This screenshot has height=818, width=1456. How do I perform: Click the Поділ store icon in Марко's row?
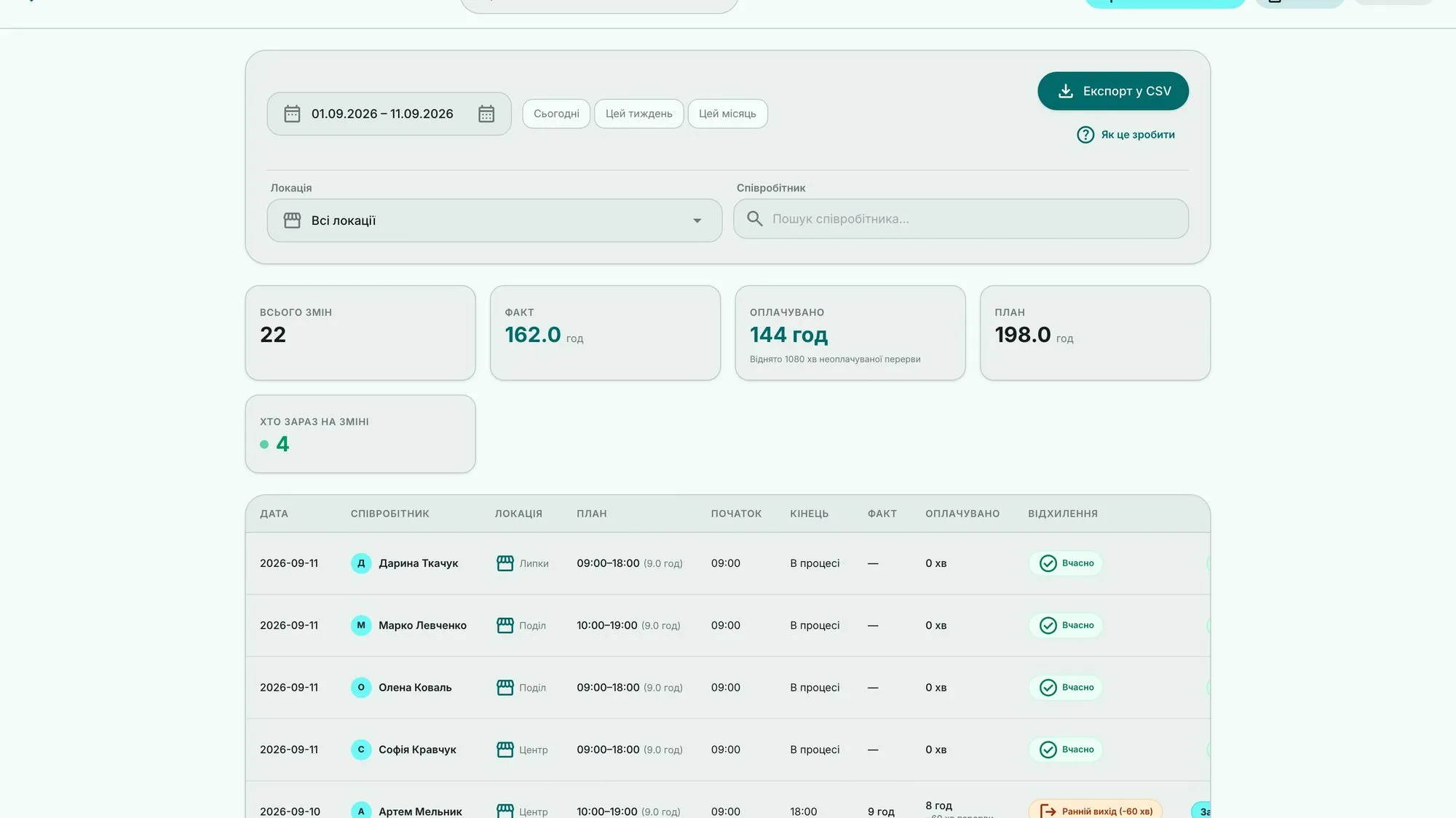pyautogui.click(x=505, y=625)
